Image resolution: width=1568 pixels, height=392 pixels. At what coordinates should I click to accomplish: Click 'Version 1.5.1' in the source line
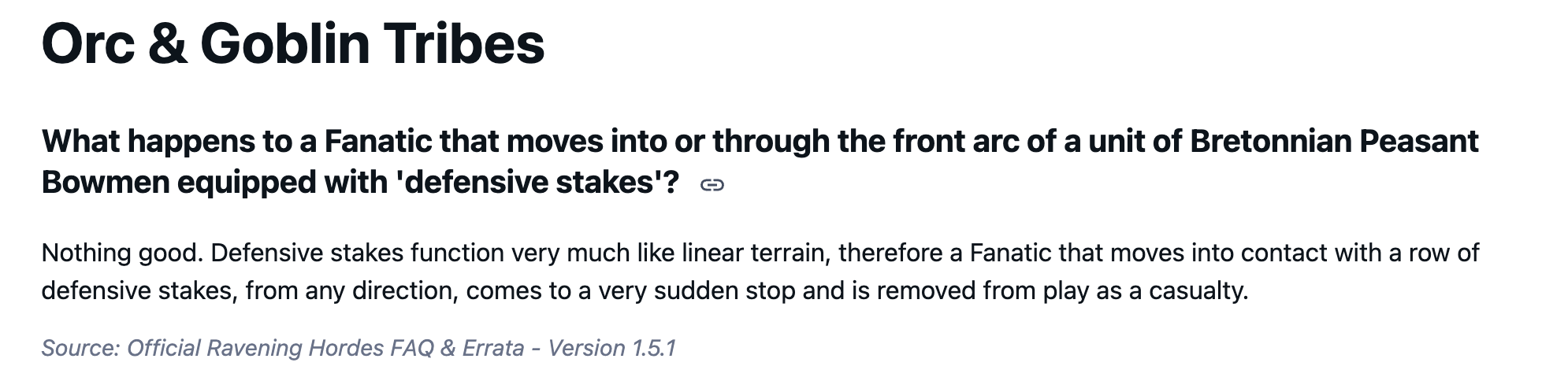[x=611, y=348]
